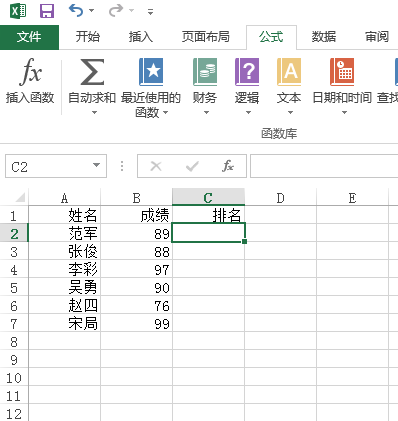Open 最近使用的函数 star book icon
Screen dimensions: 398x421
[151, 72]
